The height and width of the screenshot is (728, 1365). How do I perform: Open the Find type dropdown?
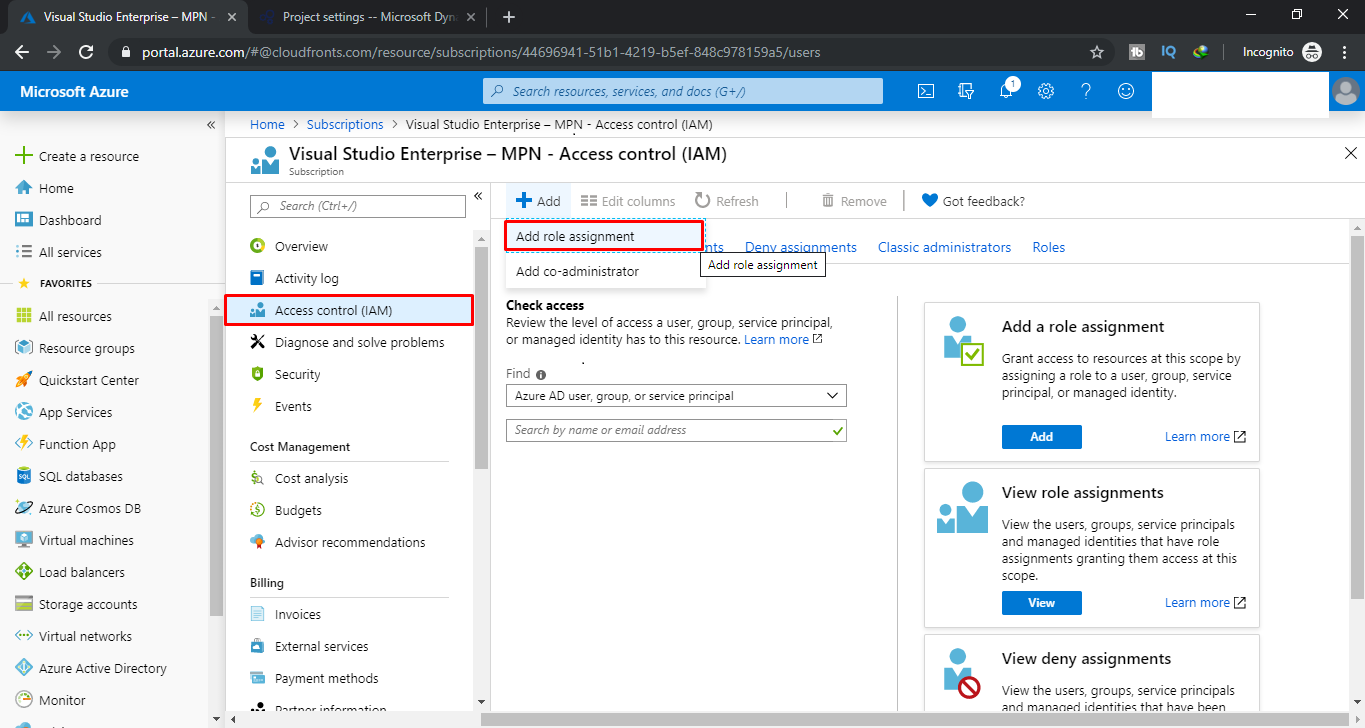[676, 396]
